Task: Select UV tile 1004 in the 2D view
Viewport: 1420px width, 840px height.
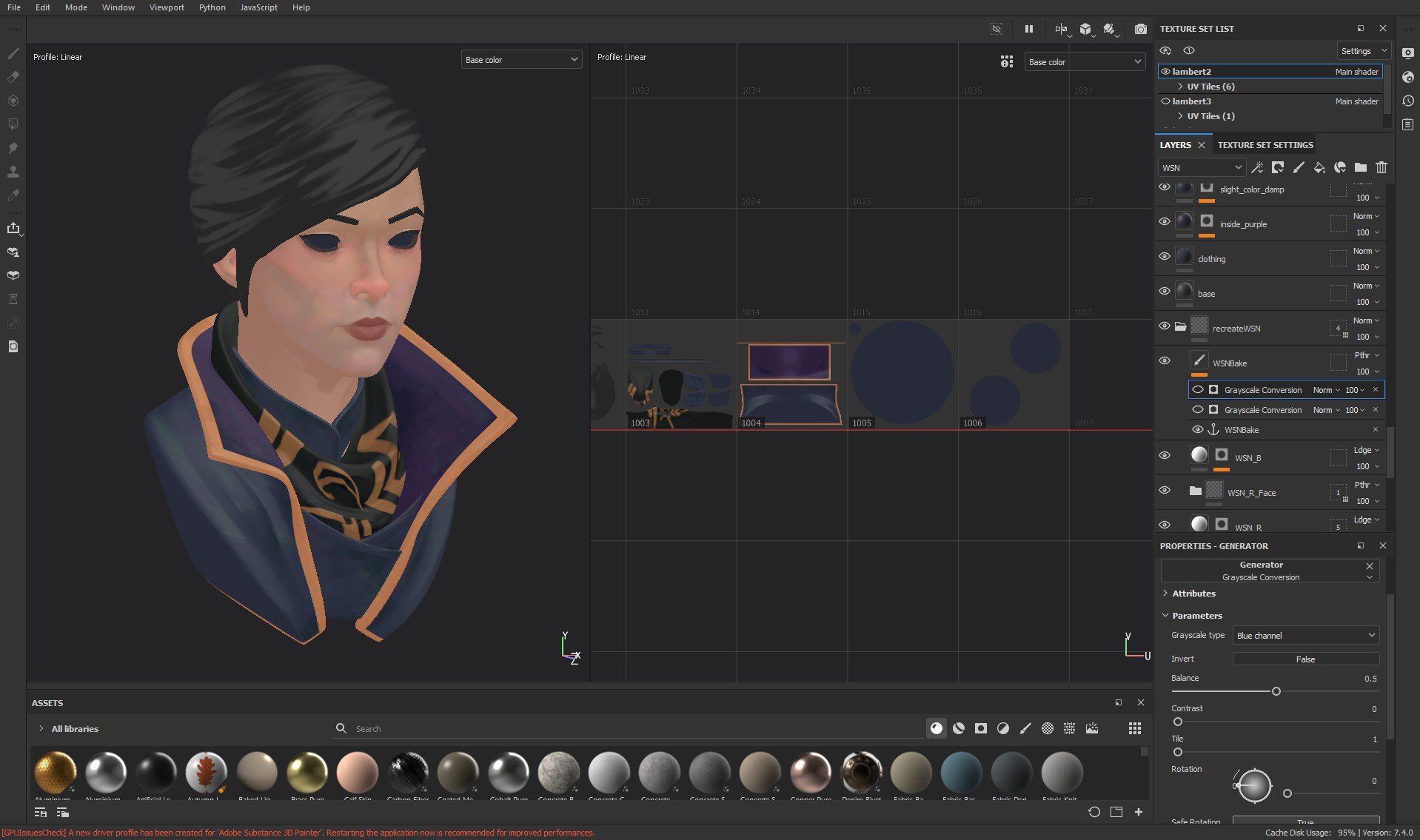Action: click(x=791, y=374)
